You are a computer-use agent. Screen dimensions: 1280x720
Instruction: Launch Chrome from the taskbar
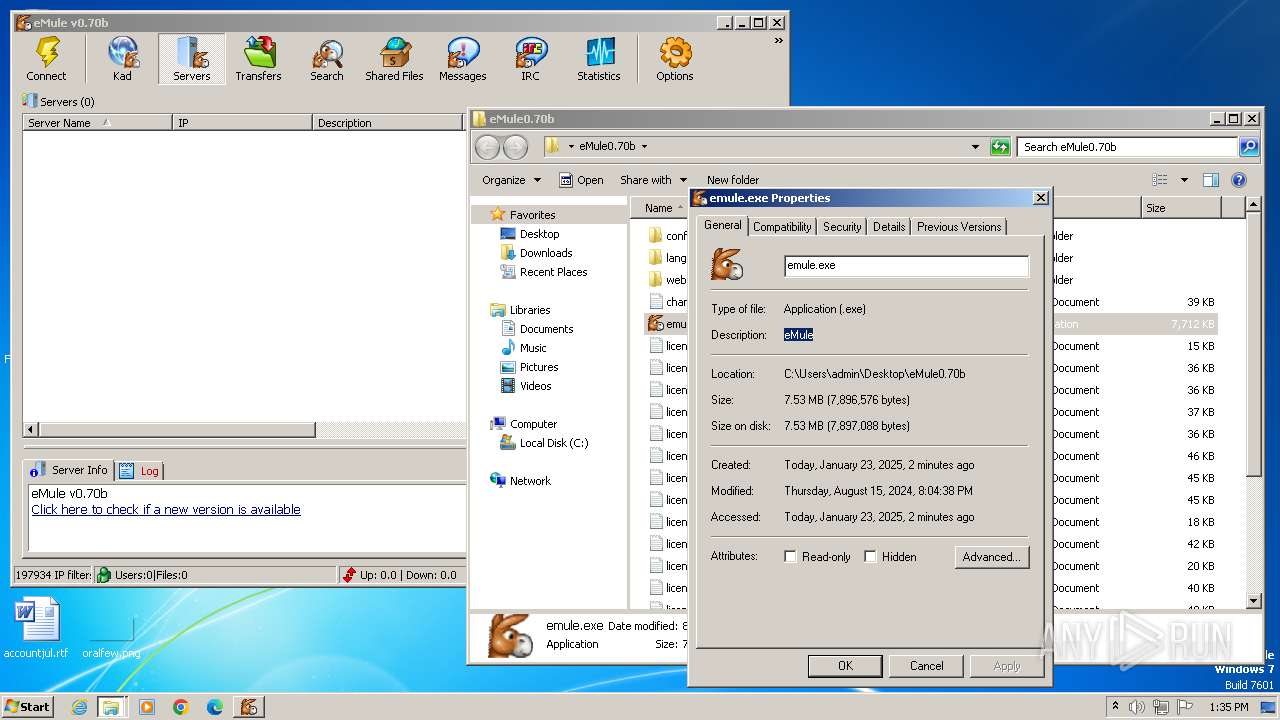coord(181,707)
